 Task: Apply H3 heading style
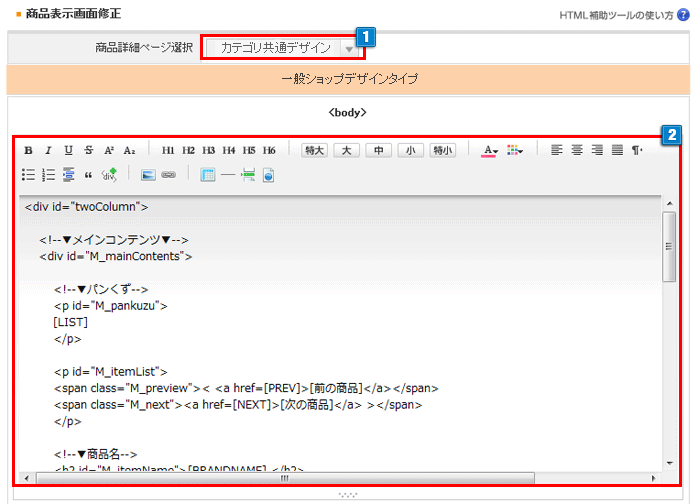(x=208, y=150)
